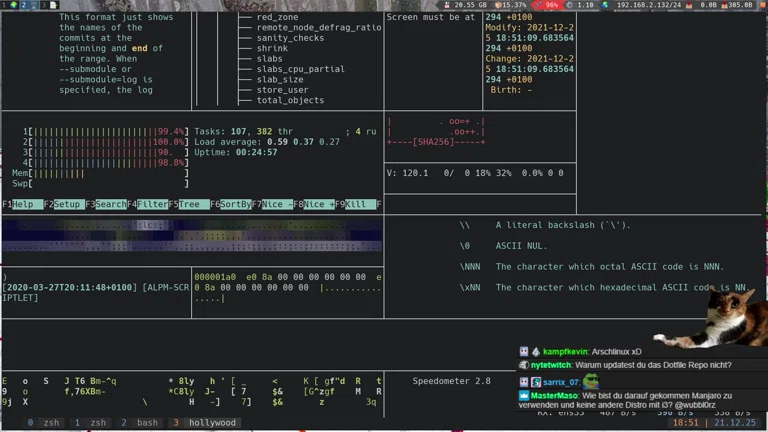The width and height of the screenshot is (768, 432).
Task: Click the slab_size tree entry
Action: pos(280,79)
